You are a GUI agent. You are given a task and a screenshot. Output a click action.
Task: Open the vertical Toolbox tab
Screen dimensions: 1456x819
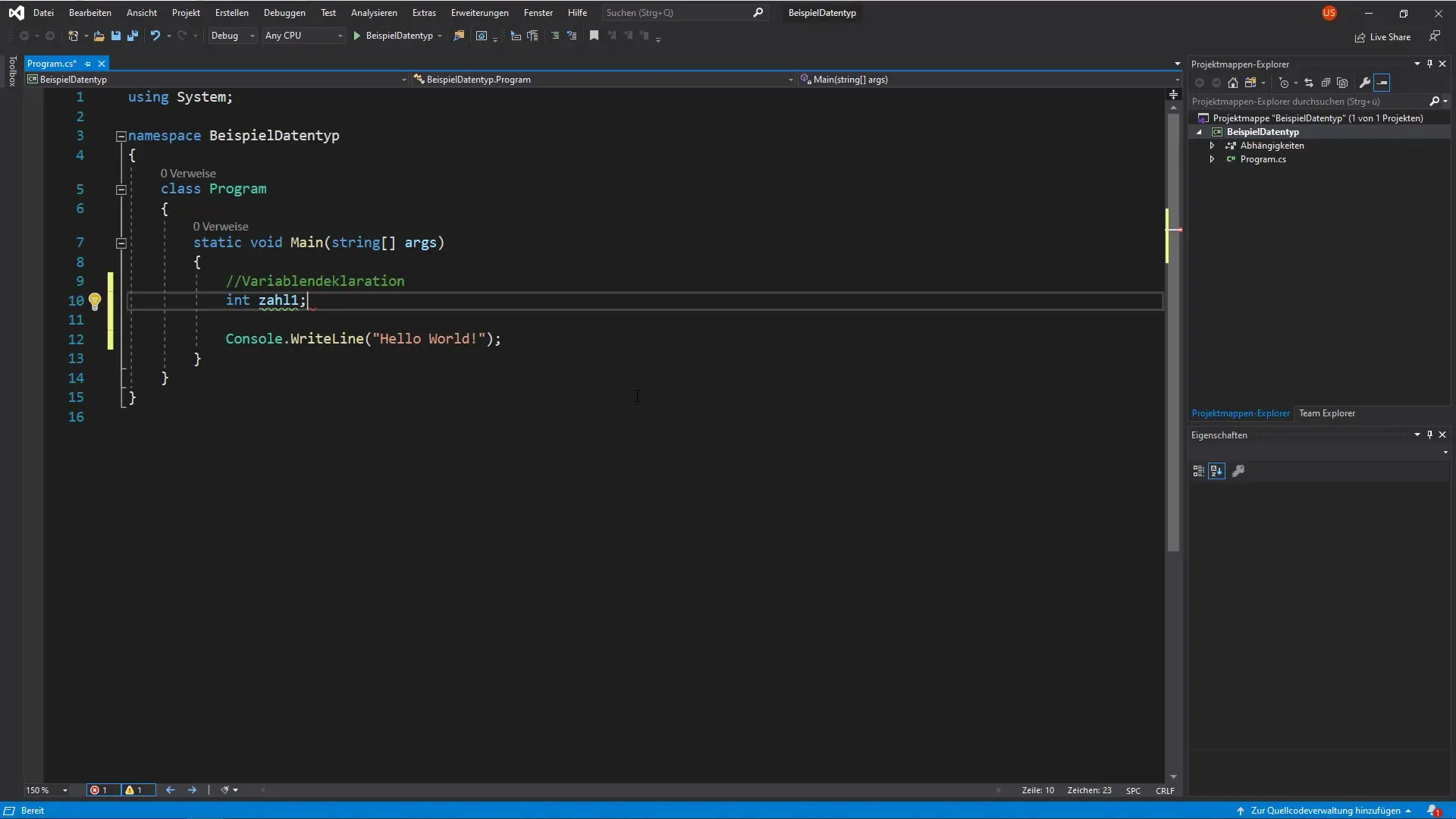tap(12, 71)
